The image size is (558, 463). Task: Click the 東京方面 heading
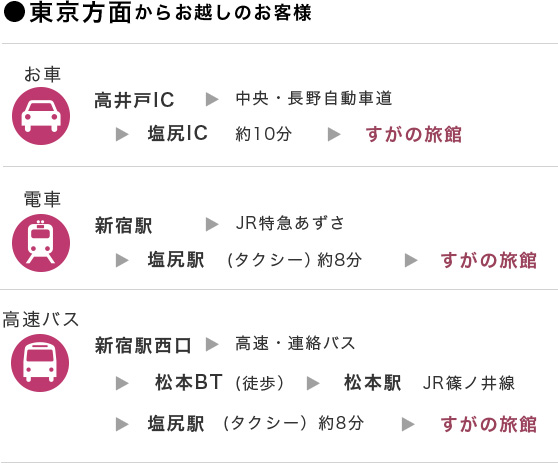pyautogui.click(x=80, y=13)
